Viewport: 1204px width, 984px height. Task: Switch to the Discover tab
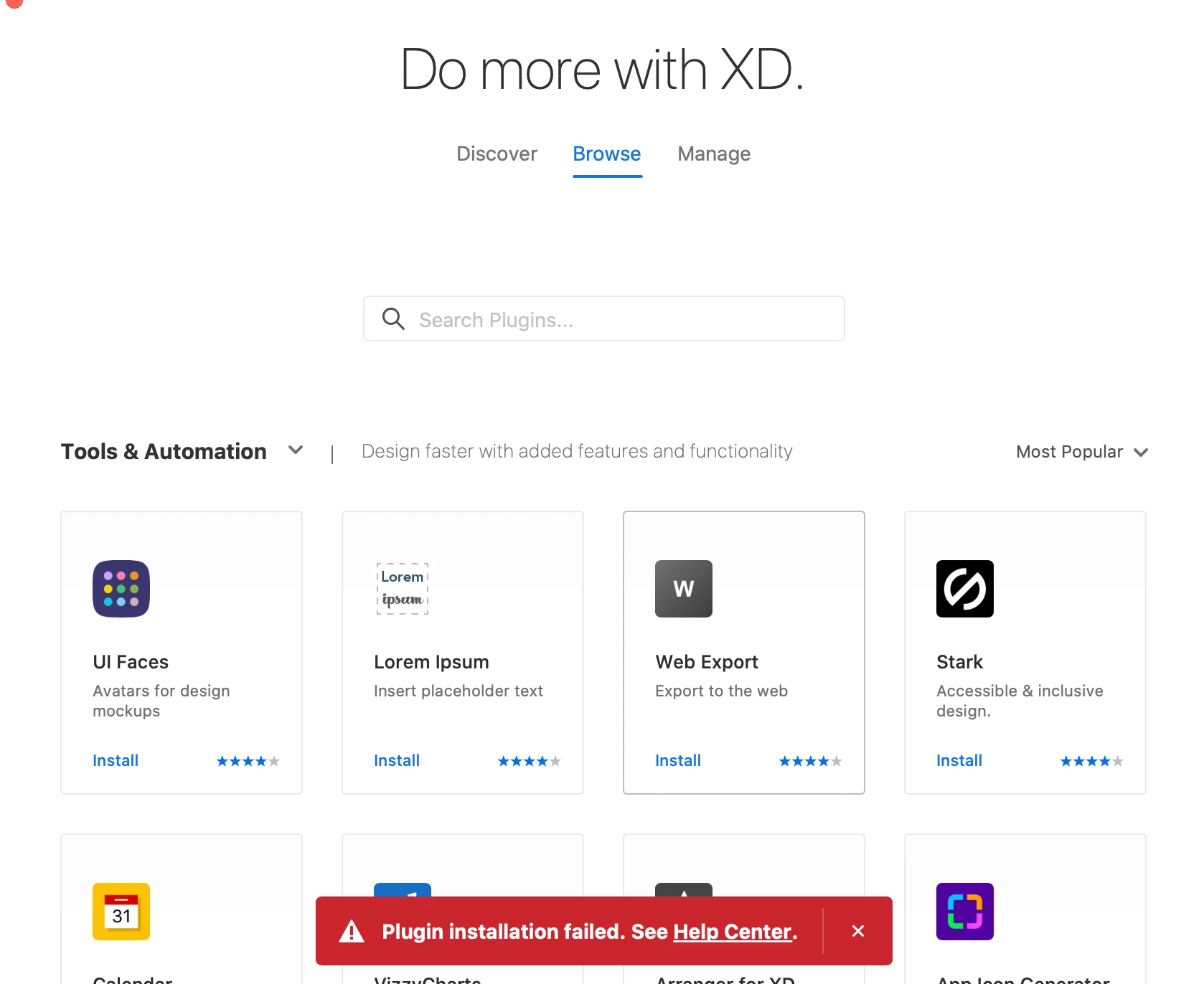coord(497,153)
